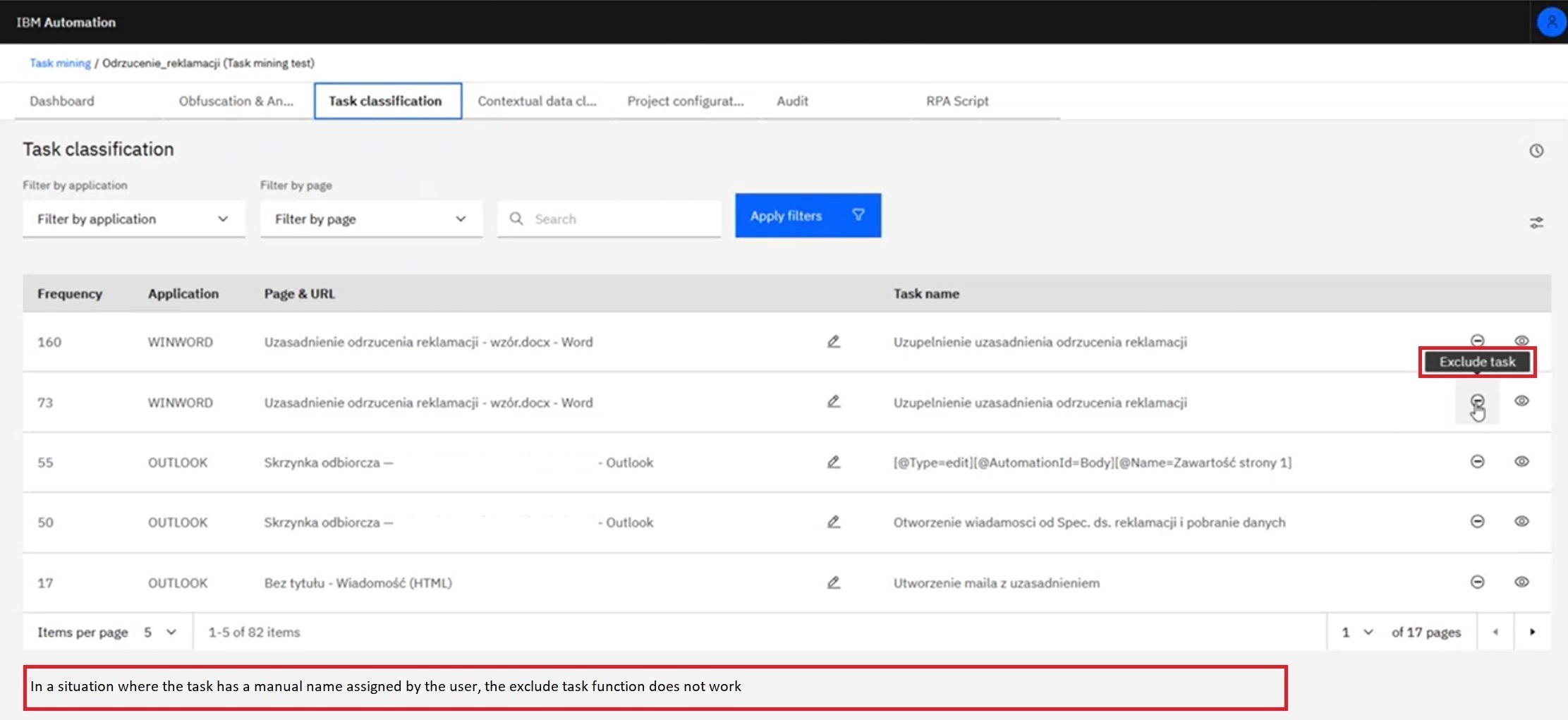The width and height of the screenshot is (1568, 720).
Task: Exclude the frequency 55 Outlook task
Action: point(1477,461)
